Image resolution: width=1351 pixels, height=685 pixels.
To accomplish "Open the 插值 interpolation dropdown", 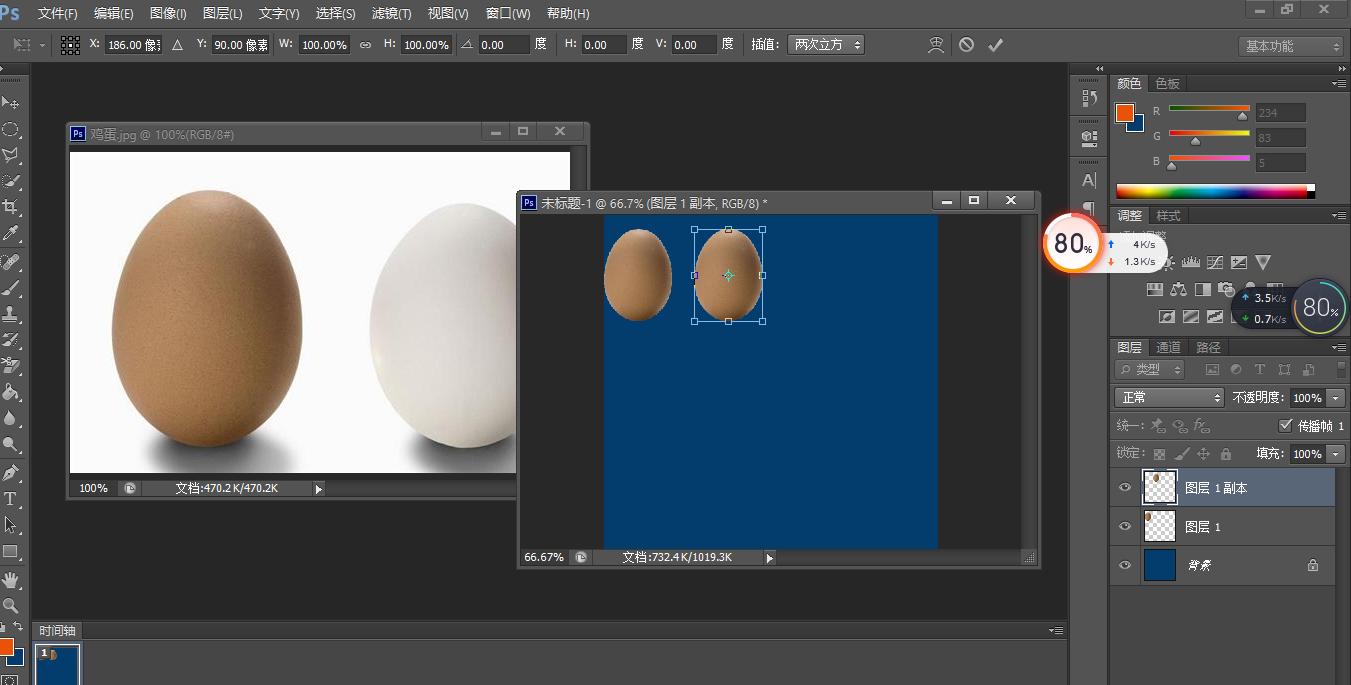I will coord(826,44).
